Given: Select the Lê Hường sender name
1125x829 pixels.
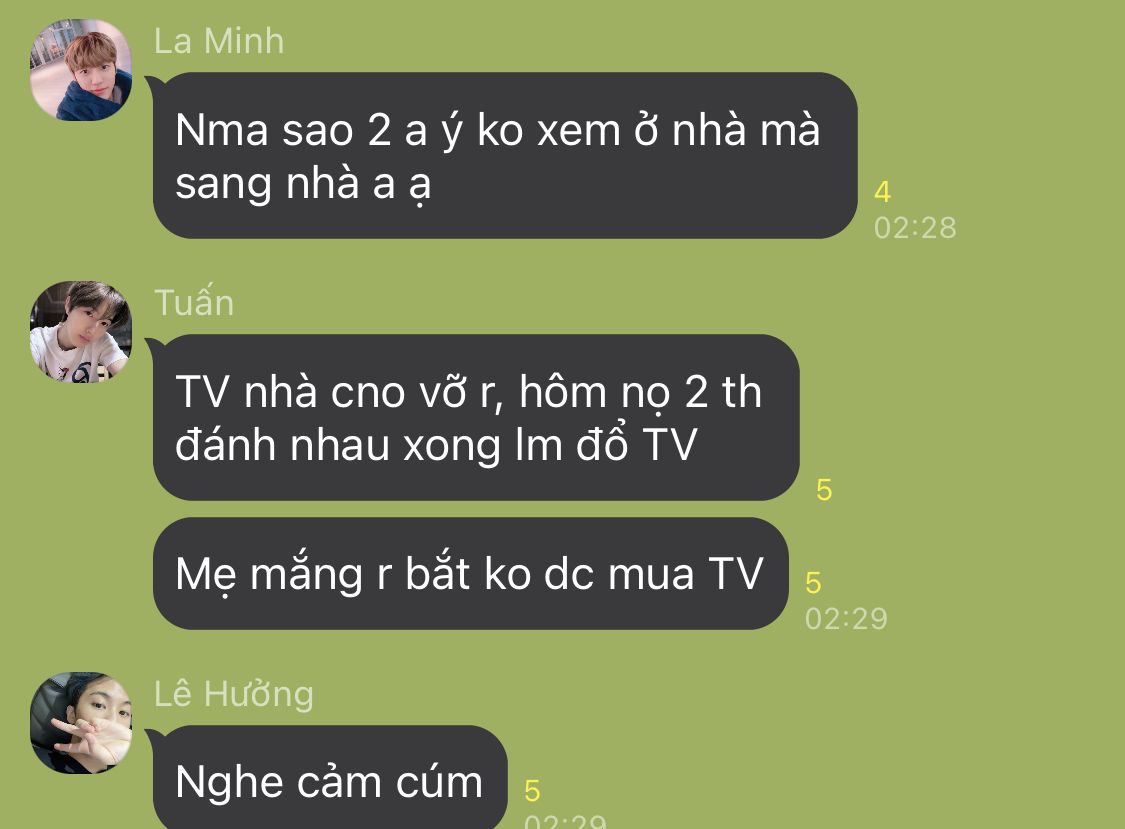Looking at the screenshot, I should click(234, 694).
